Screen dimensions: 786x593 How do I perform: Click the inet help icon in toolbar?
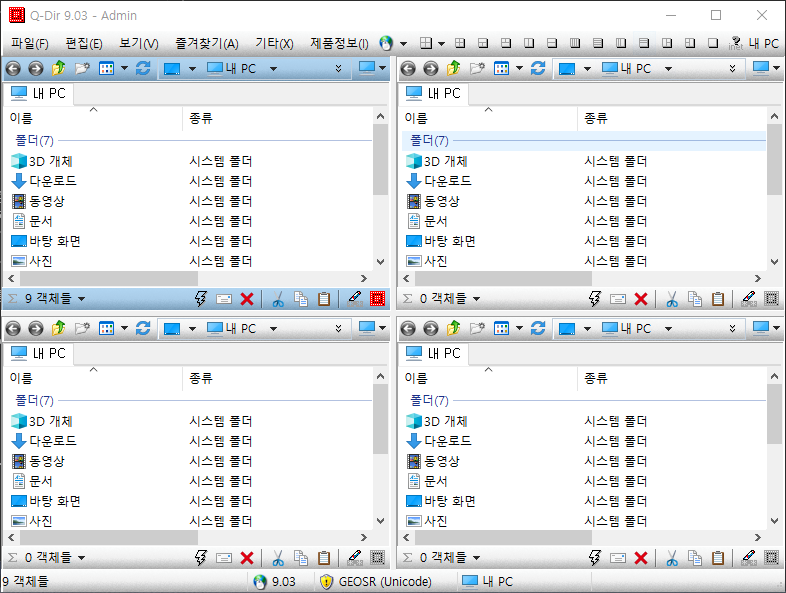click(x=735, y=44)
